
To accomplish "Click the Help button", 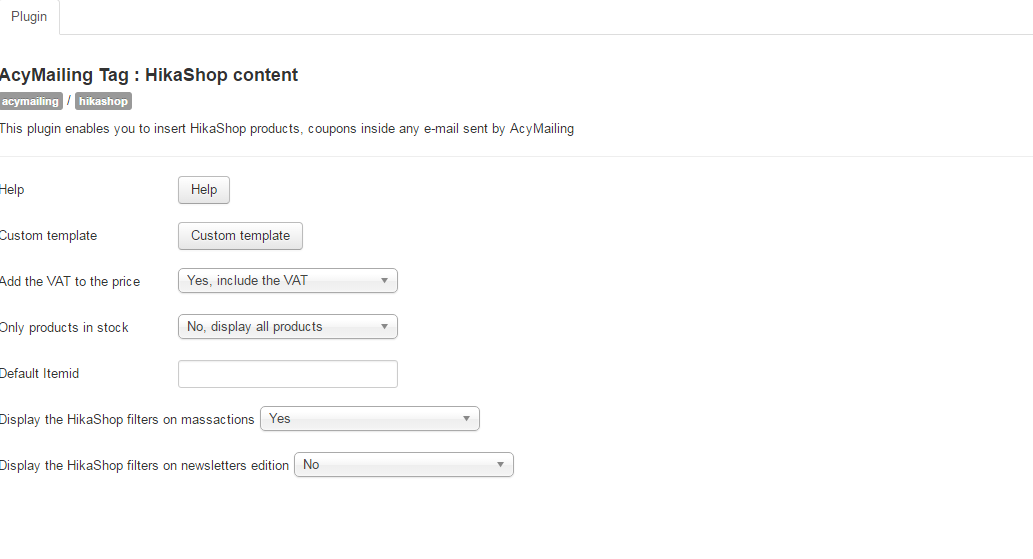I will (x=204, y=190).
